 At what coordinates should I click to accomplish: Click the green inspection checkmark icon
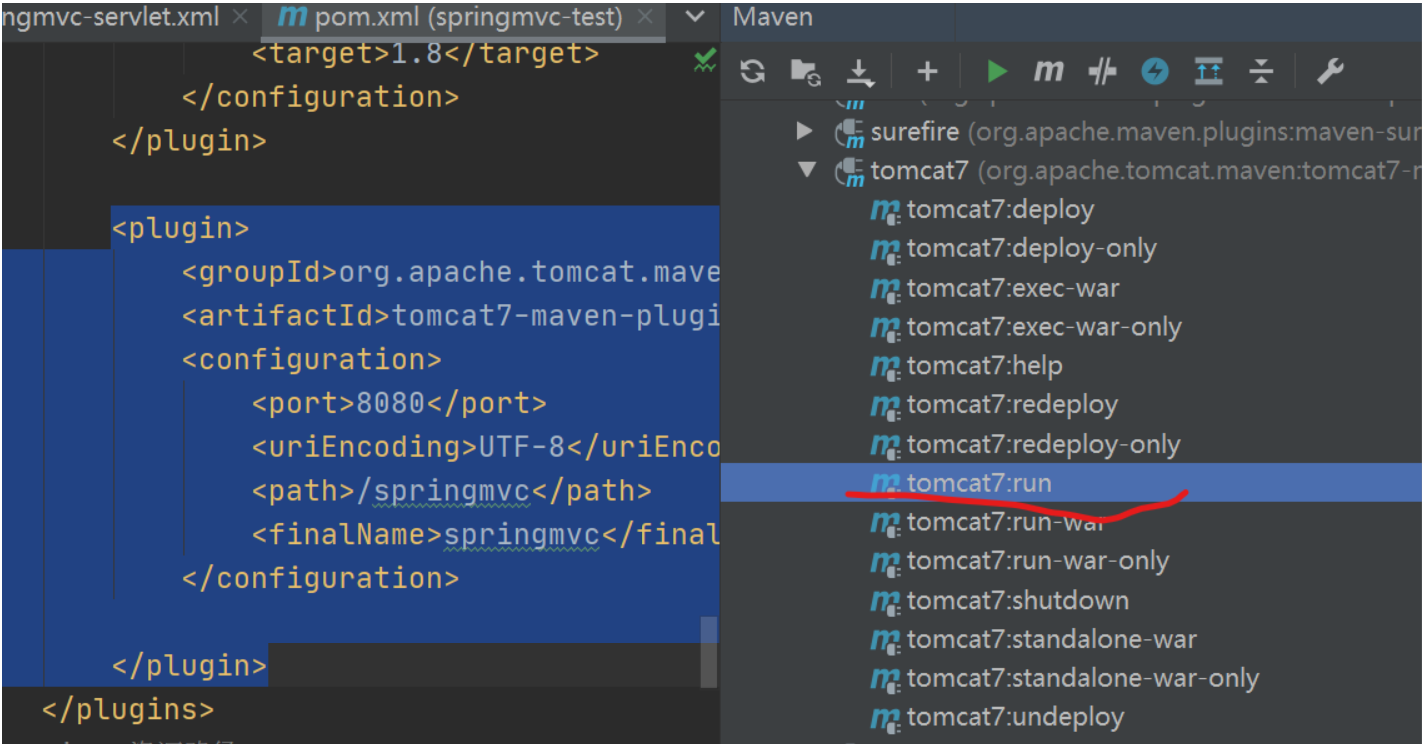[705, 59]
